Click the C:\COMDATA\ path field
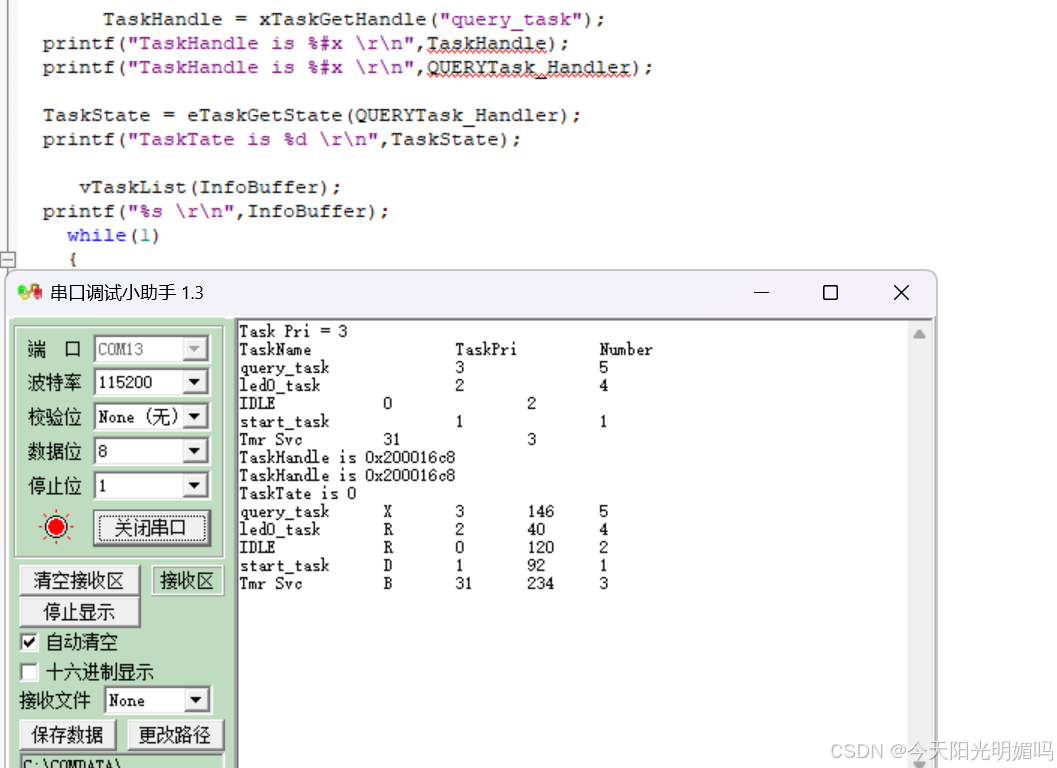Image resolution: width=1057 pixels, height=768 pixels. [x=121, y=762]
